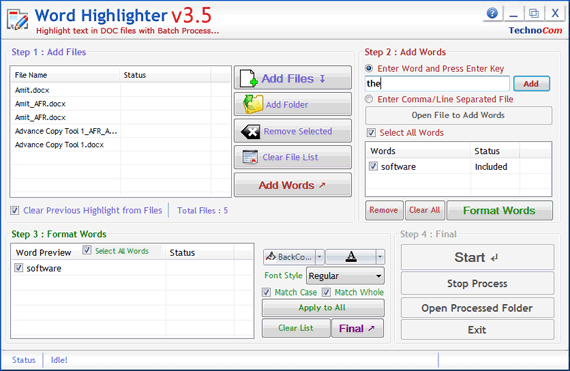Click the Start button
This screenshot has height=371, width=570.
[477, 257]
